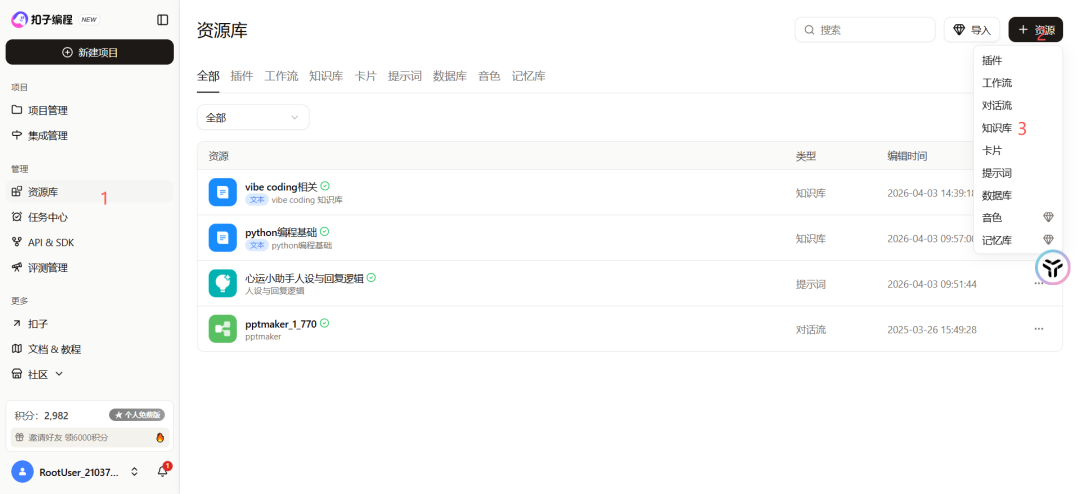Open 集成管理 in the sidebar
The width and height of the screenshot is (1080, 494).
point(90,136)
